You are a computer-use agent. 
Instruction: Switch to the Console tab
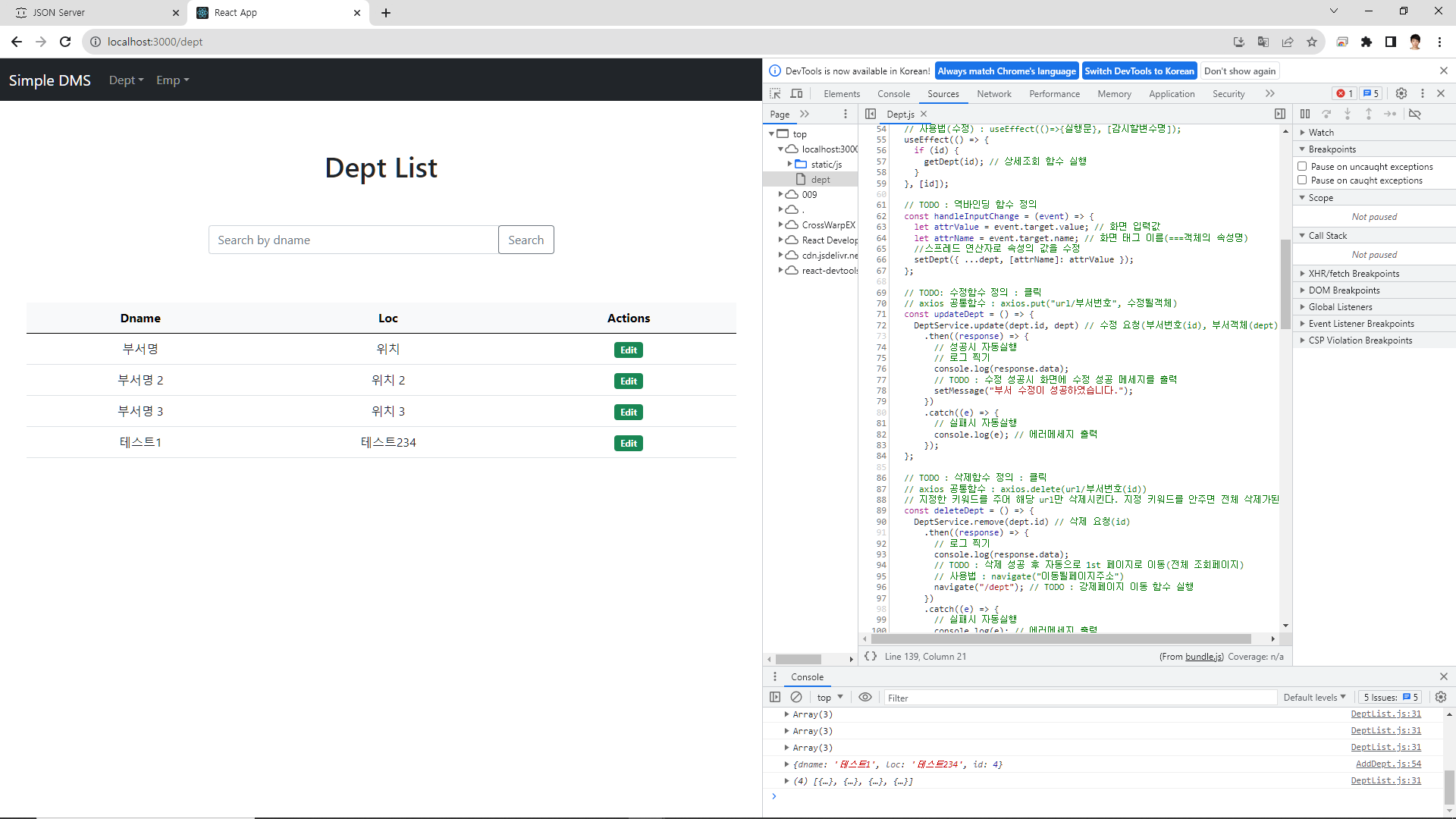pos(893,93)
